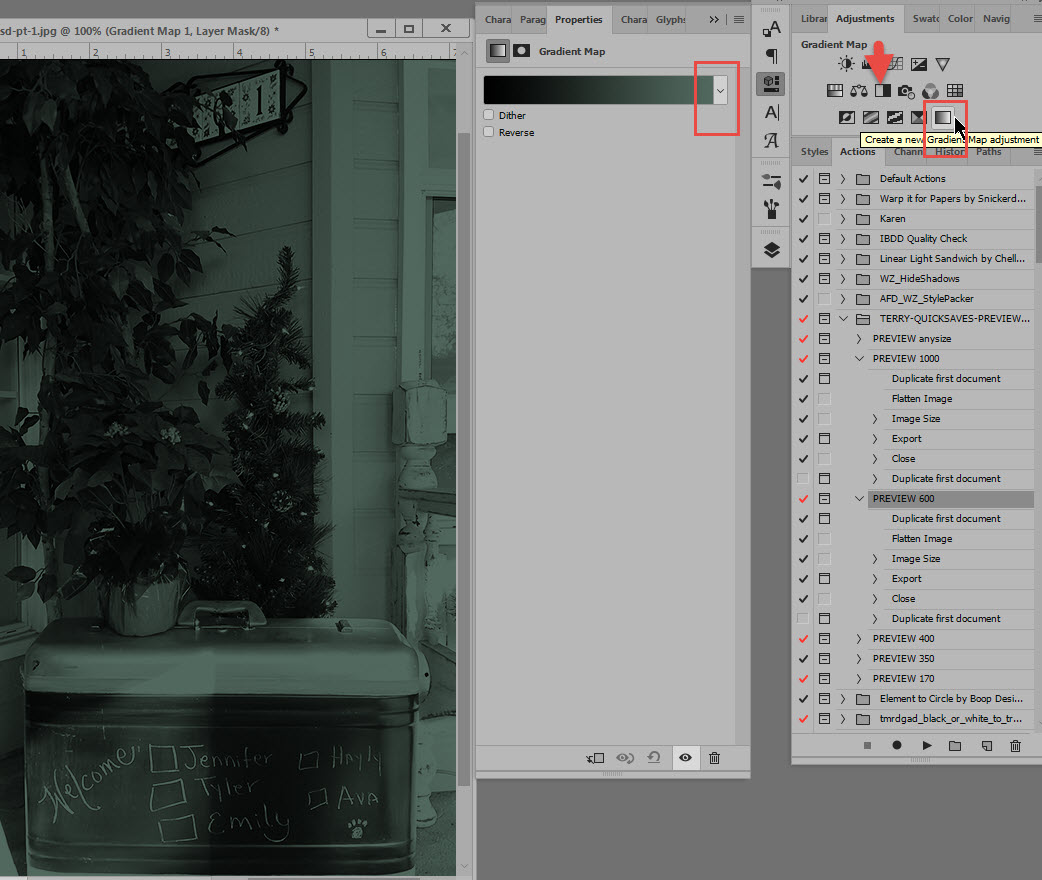
Task: Add a Photo Filter adjustment
Action: click(906, 90)
